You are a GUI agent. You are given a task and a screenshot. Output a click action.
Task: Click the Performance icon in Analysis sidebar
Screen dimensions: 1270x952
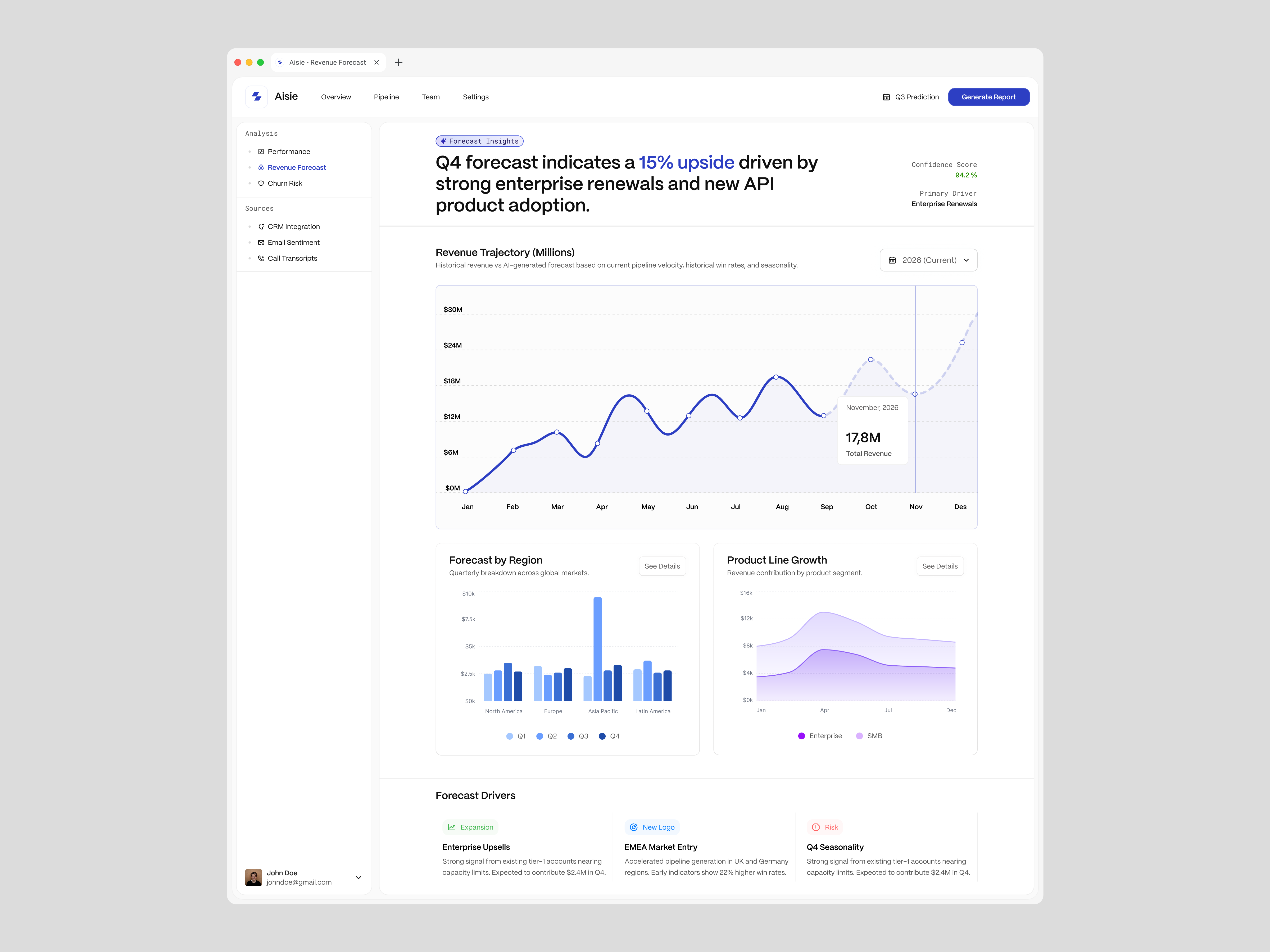click(x=261, y=151)
